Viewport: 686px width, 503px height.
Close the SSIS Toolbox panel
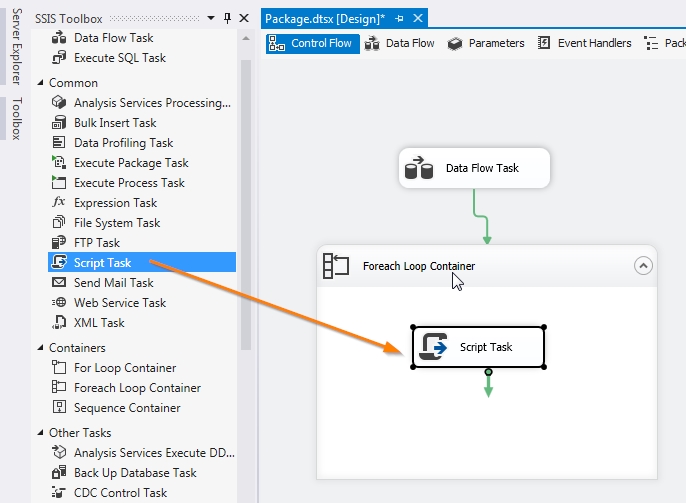(x=244, y=18)
